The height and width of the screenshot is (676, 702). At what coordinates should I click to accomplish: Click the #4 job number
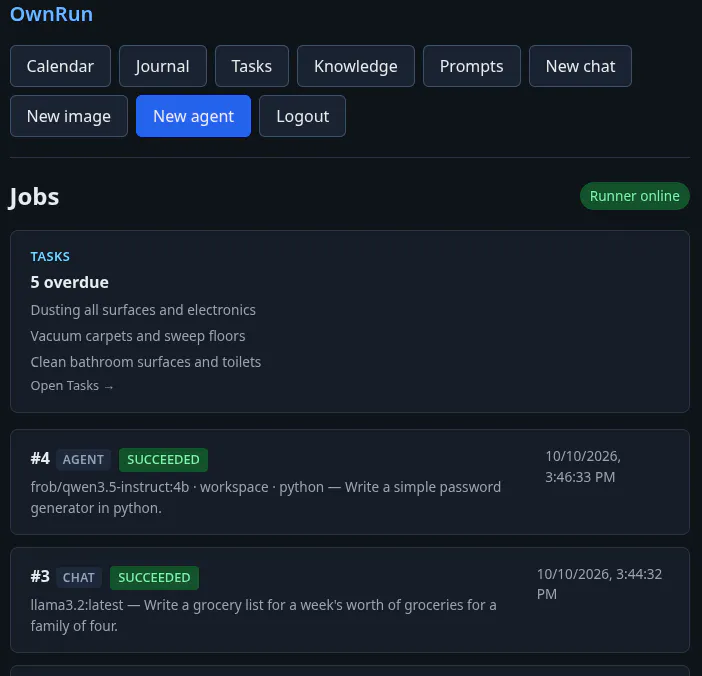[x=40, y=459]
